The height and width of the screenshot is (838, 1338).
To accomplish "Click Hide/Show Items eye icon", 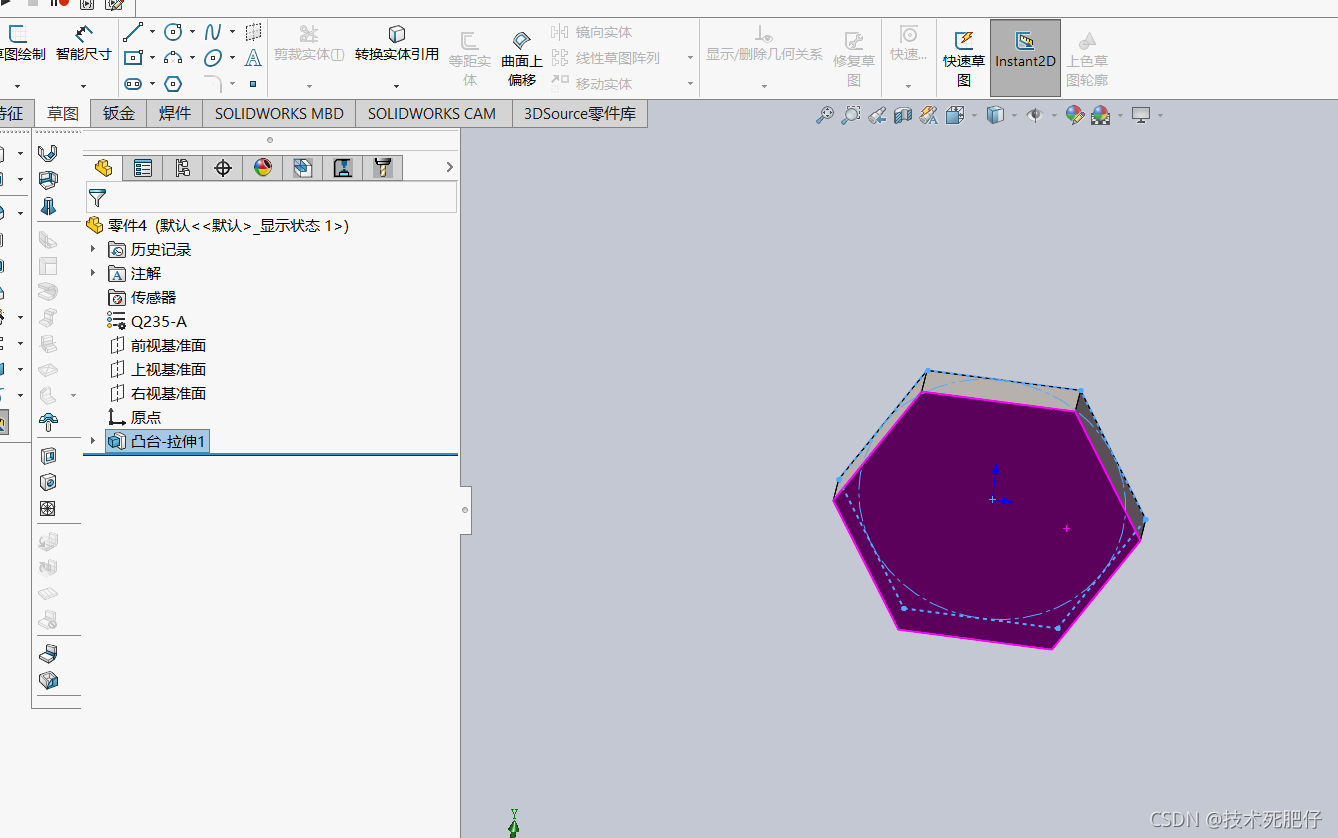I will 1035,115.
